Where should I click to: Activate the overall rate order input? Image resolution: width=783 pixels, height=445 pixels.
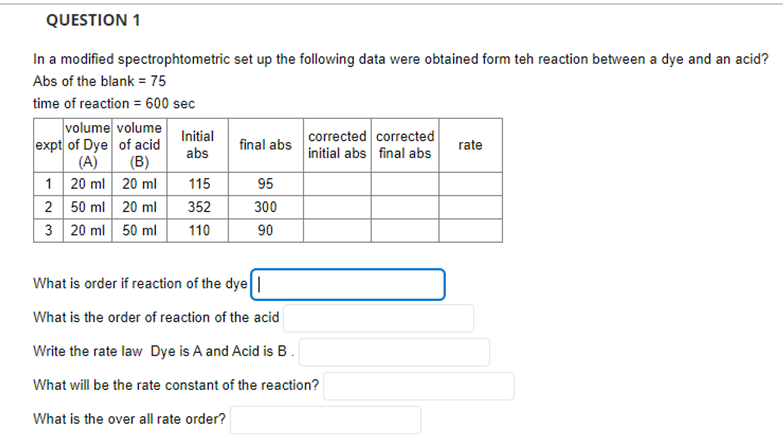pos(326,420)
